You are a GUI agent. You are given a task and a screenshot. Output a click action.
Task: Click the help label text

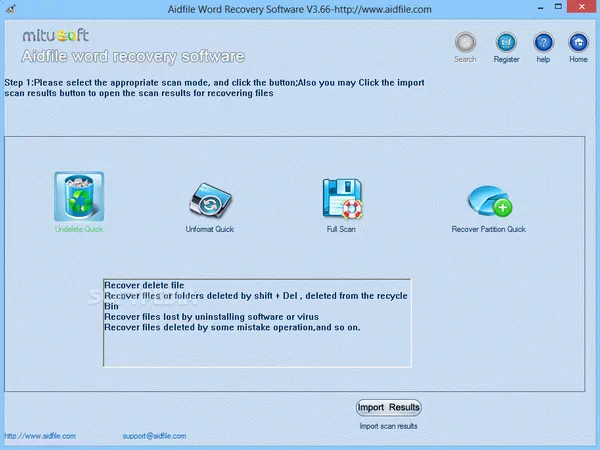click(x=543, y=59)
